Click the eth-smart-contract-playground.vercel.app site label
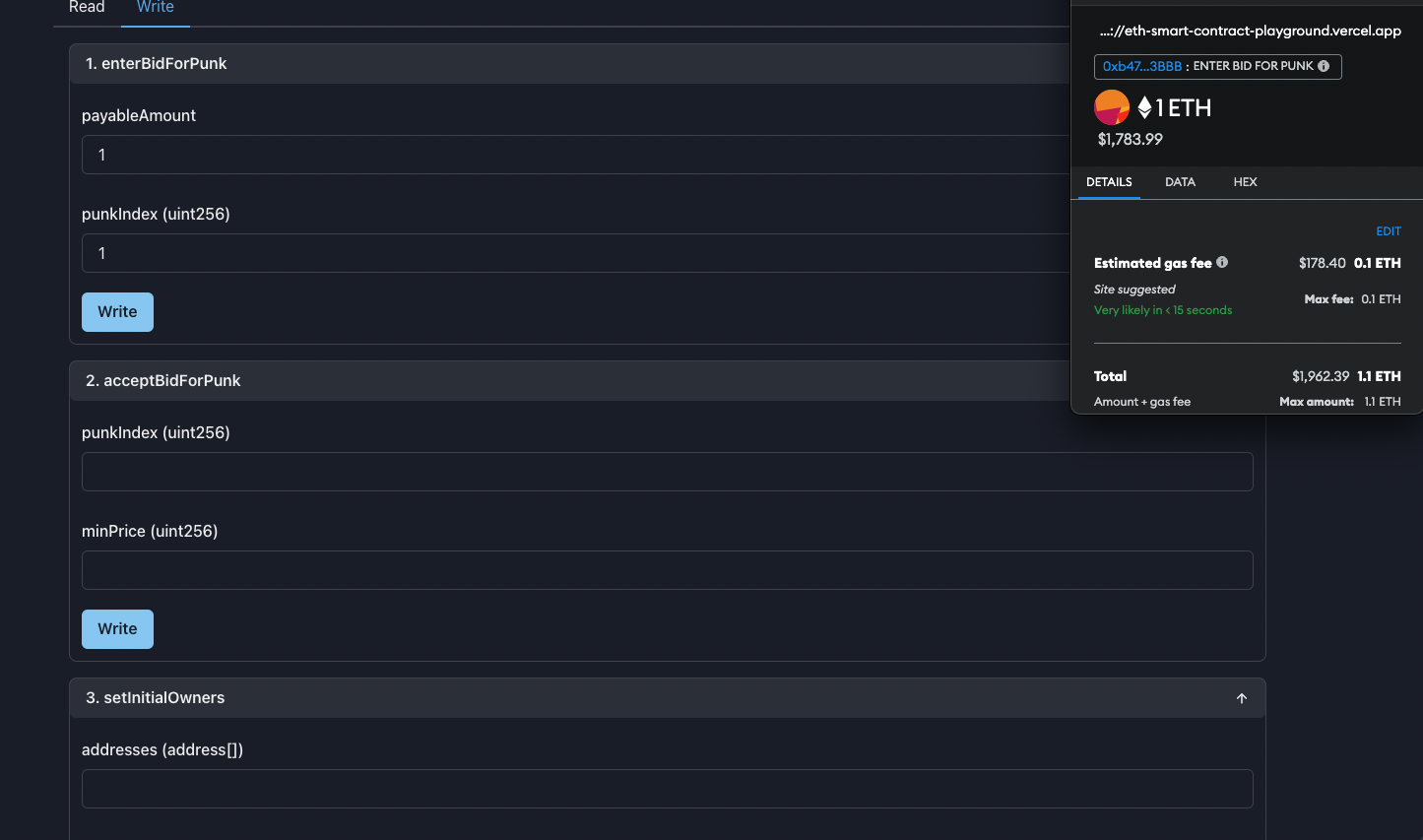1423x840 pixels. (1250, 31)
